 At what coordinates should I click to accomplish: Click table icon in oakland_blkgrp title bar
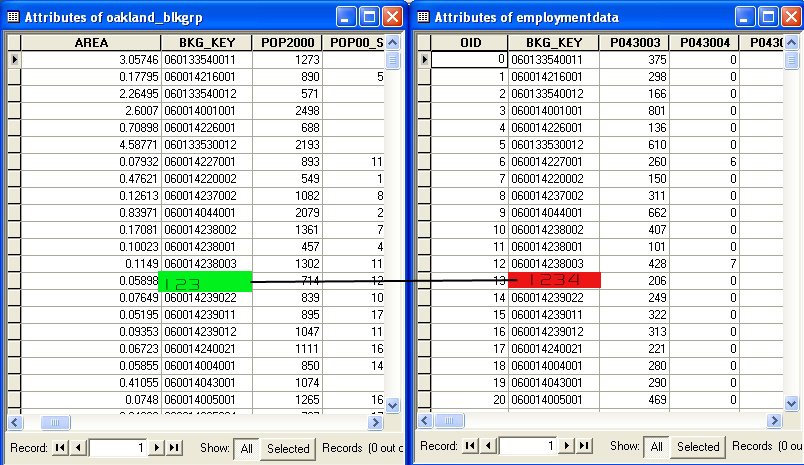pos(13,17)
